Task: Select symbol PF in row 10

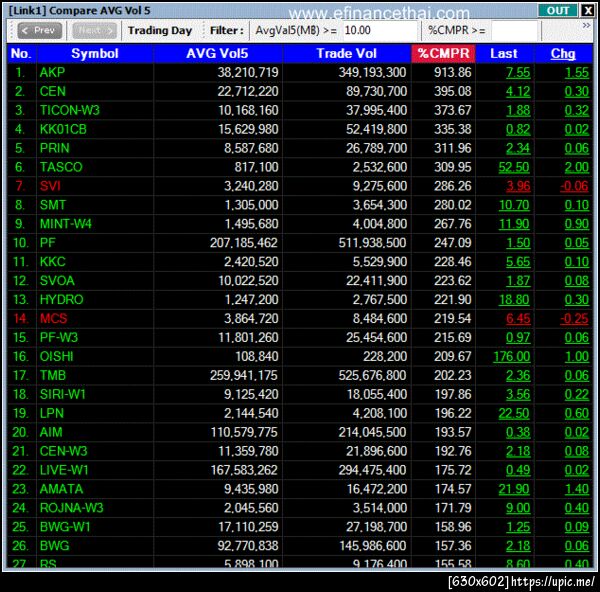Action: tap(47, 243)
